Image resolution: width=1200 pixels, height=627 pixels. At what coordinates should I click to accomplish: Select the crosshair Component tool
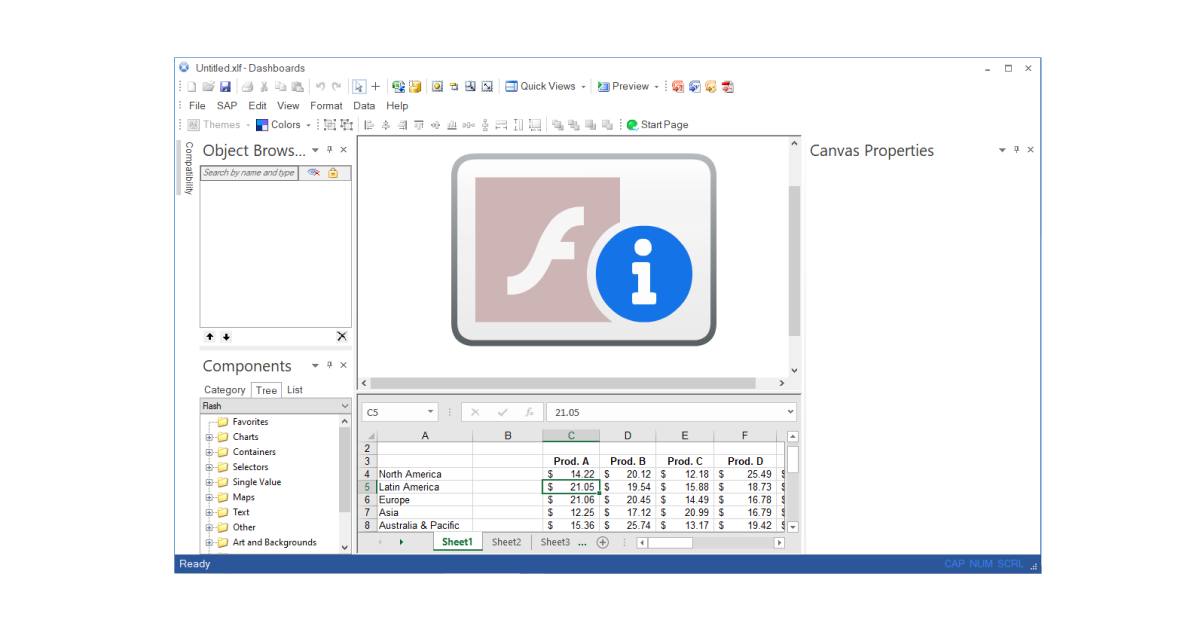[x=375, y=86]
